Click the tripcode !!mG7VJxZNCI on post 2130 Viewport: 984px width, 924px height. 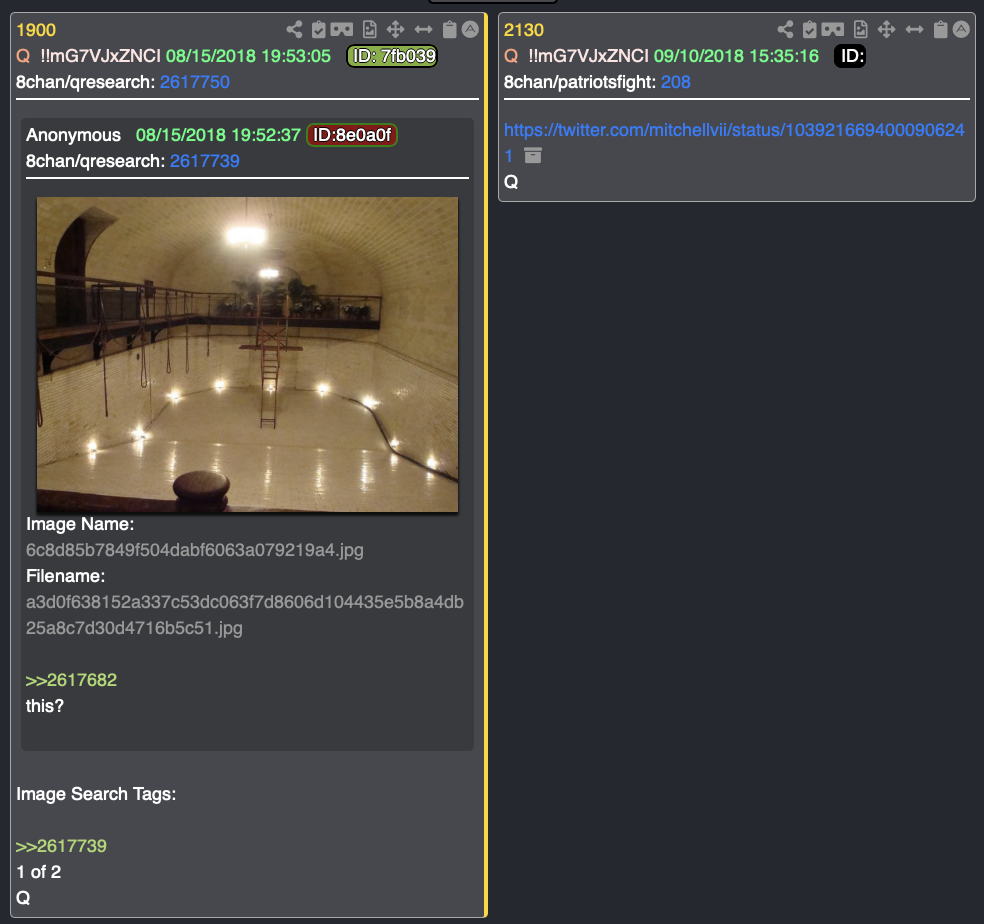tap(589, 56)
